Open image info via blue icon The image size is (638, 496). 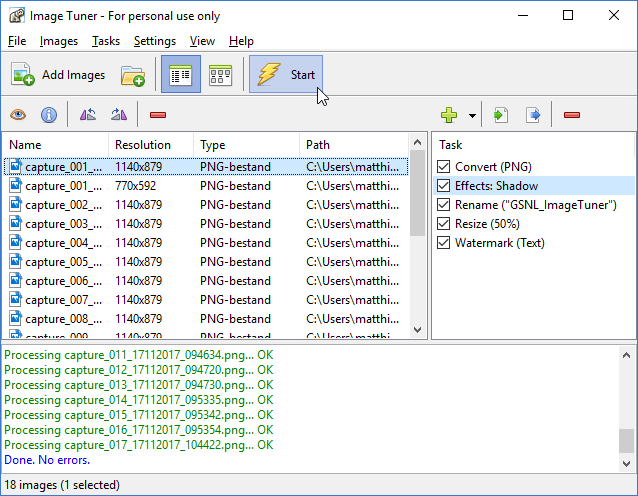tap(48, 115)
